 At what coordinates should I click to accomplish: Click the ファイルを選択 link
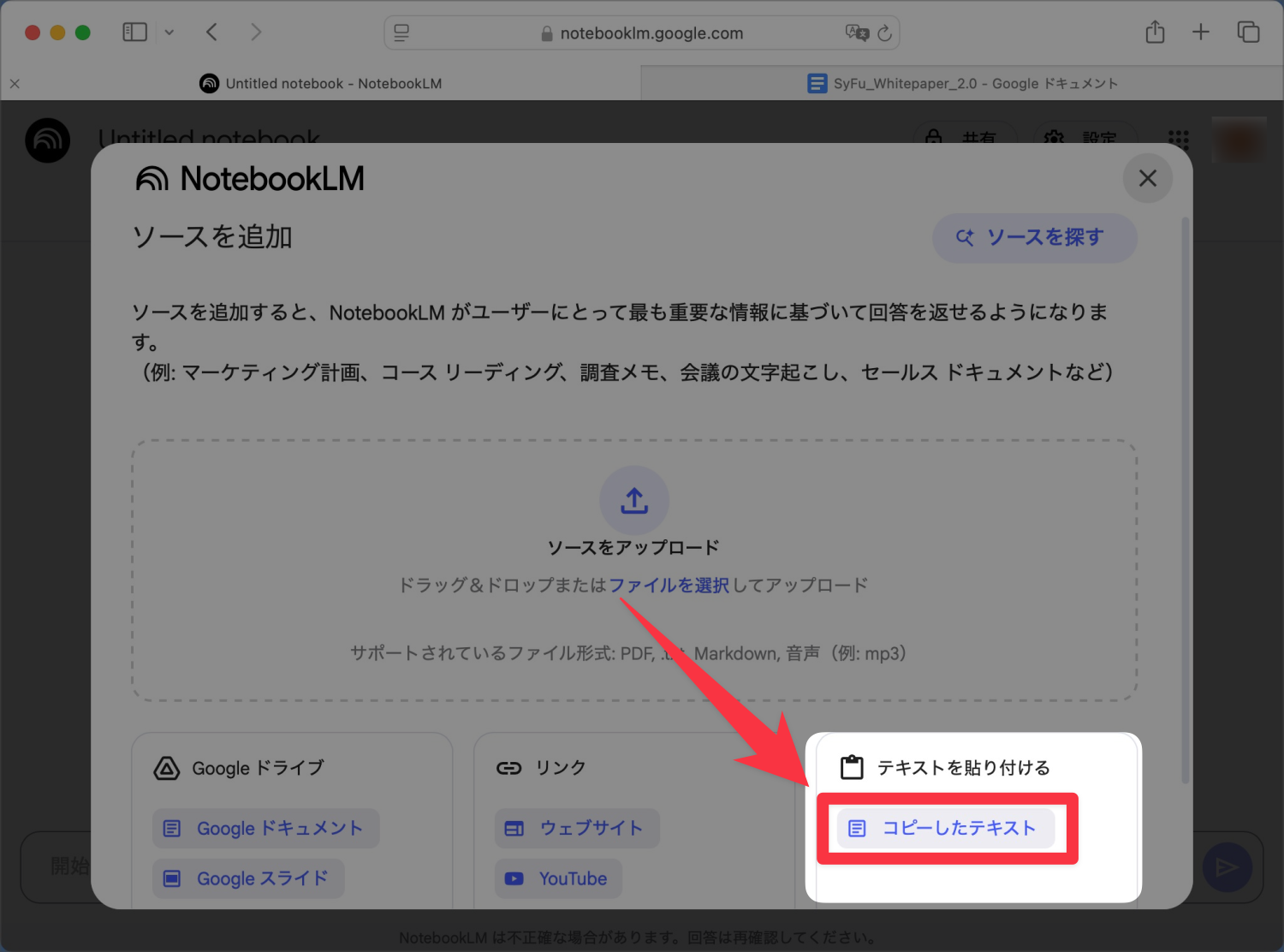tap(669, 585)
